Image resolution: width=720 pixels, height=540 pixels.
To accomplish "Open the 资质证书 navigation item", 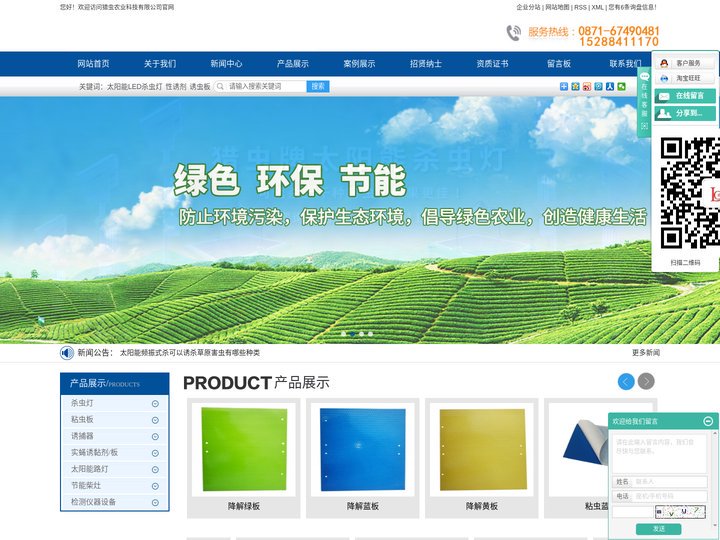I will [x=492, y=64].
